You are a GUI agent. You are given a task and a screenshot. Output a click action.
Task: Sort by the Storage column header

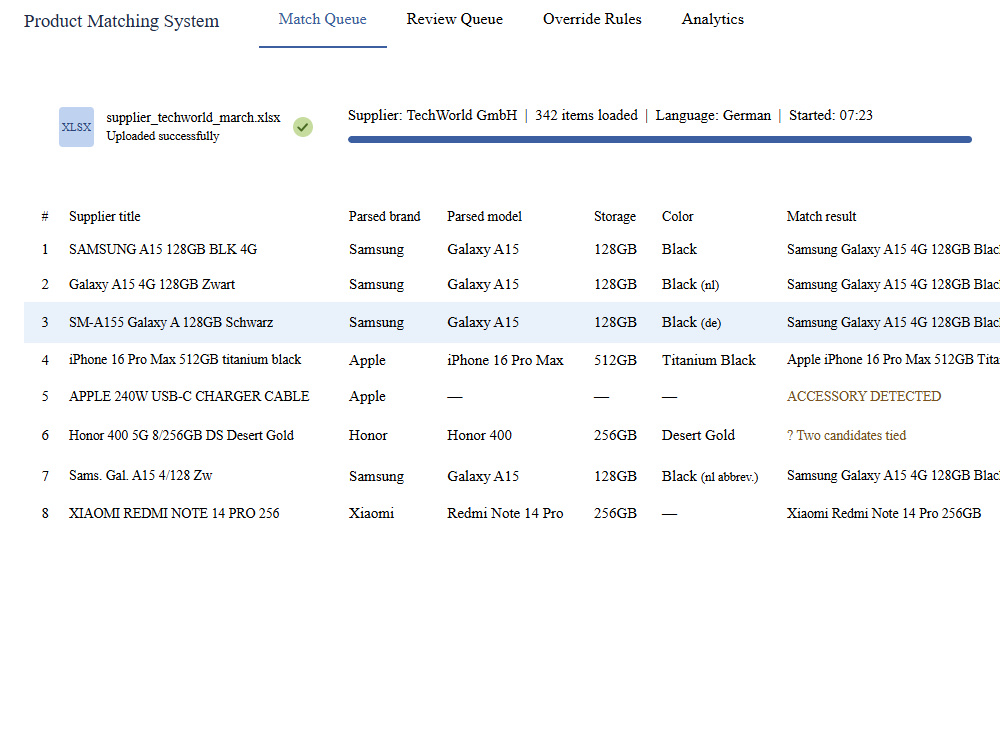point(615,217)
